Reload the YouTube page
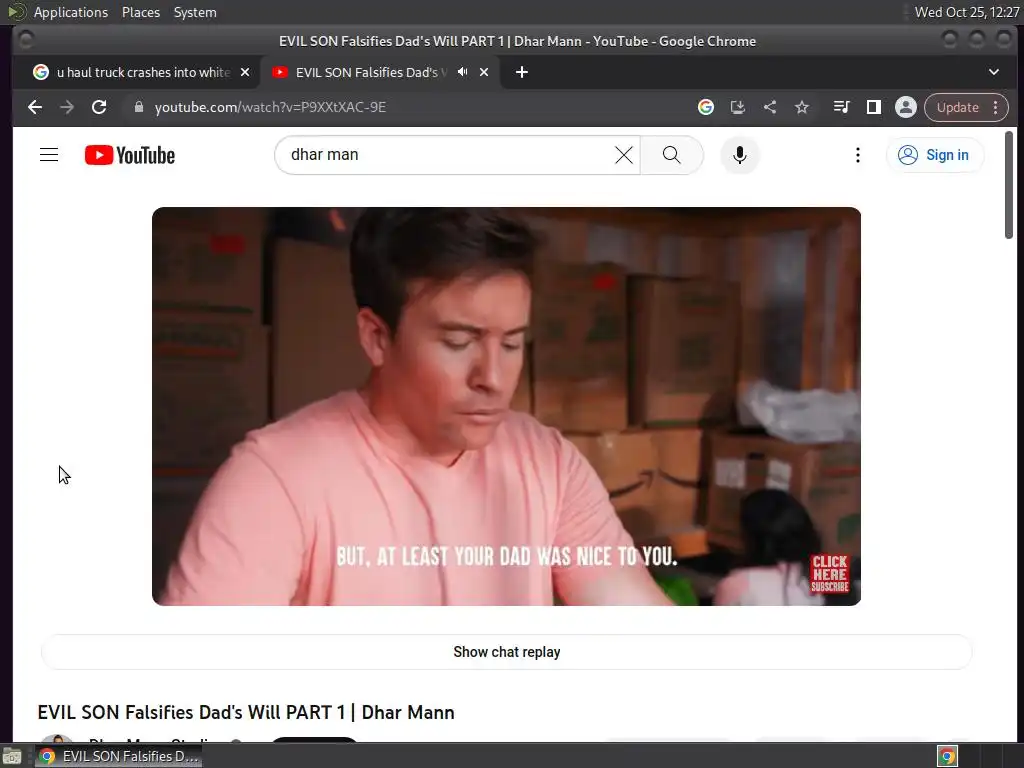The image size is (1024, 768). [99, 107]
